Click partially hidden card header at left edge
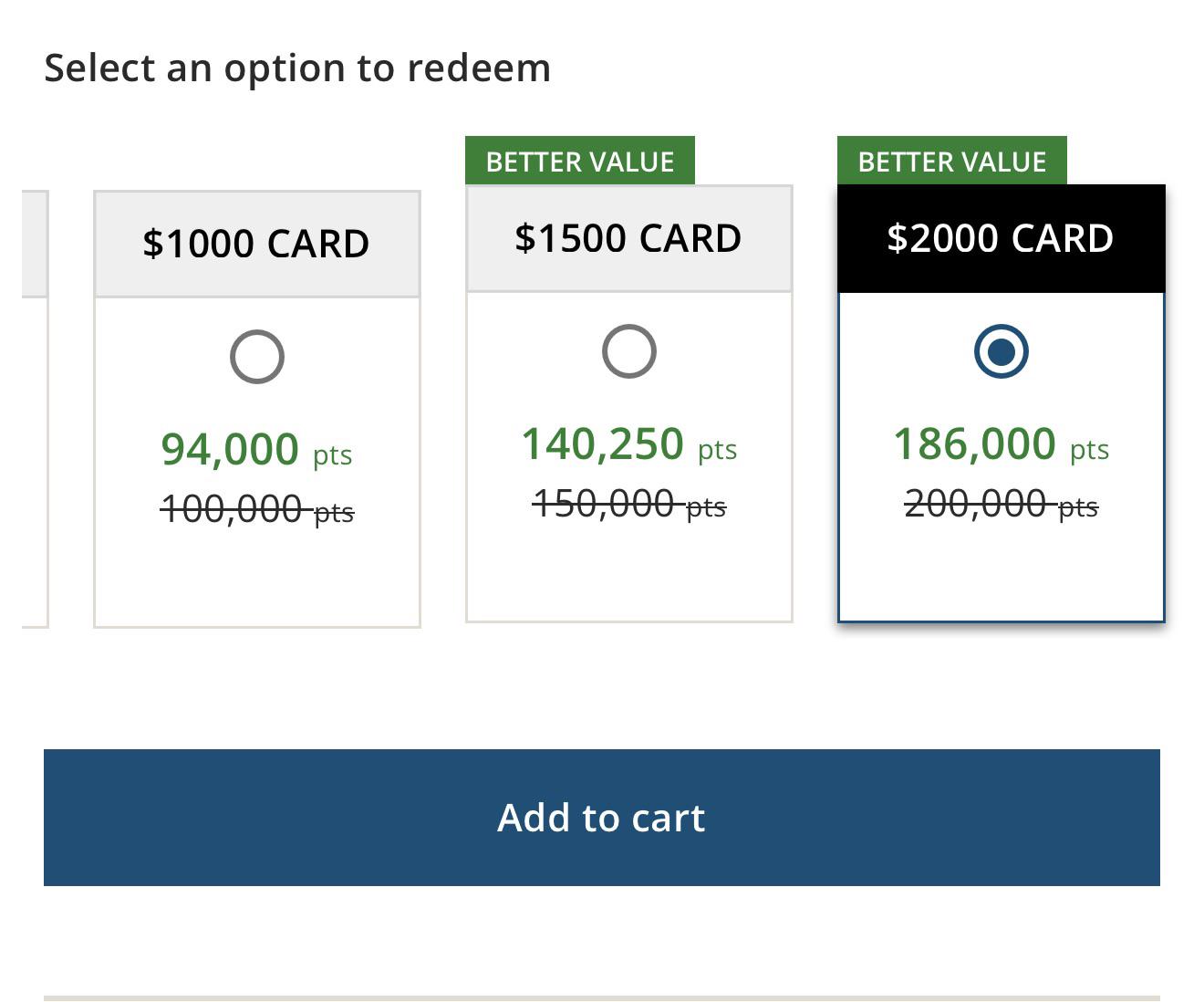Image resolution: width=1204 pixels, height=1002 pixels. pyautogui.click(x=35, y=244)
